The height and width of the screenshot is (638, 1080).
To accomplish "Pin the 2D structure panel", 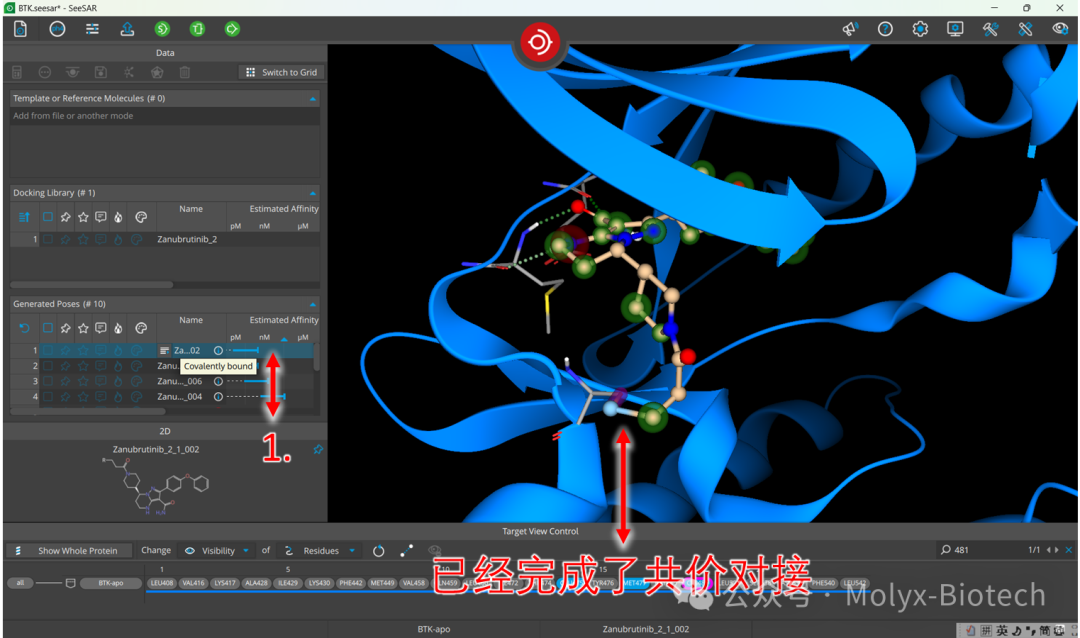I will (318, 449).
